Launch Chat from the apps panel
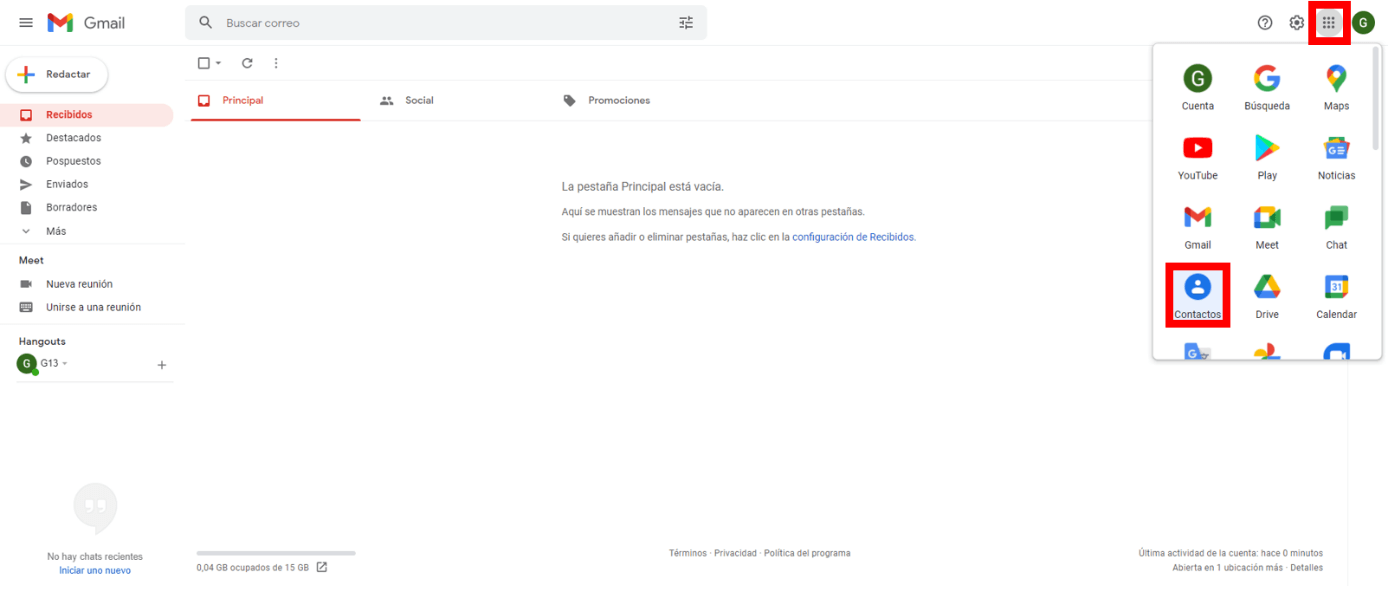Viewport: 1388px width, 598px height. [x=1336, y=228]
